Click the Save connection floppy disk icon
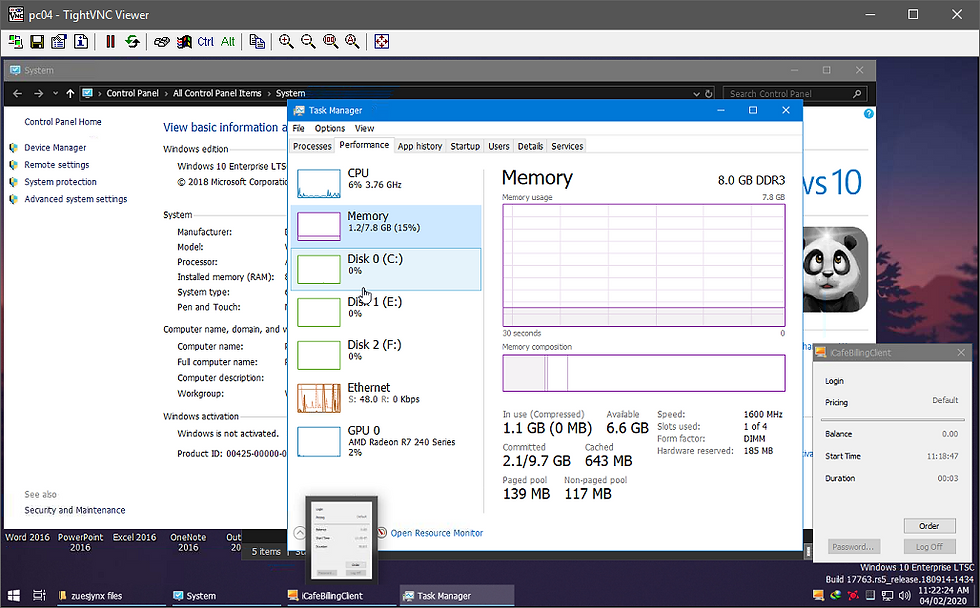Screen dimensions: 980x608 point(37,42)
